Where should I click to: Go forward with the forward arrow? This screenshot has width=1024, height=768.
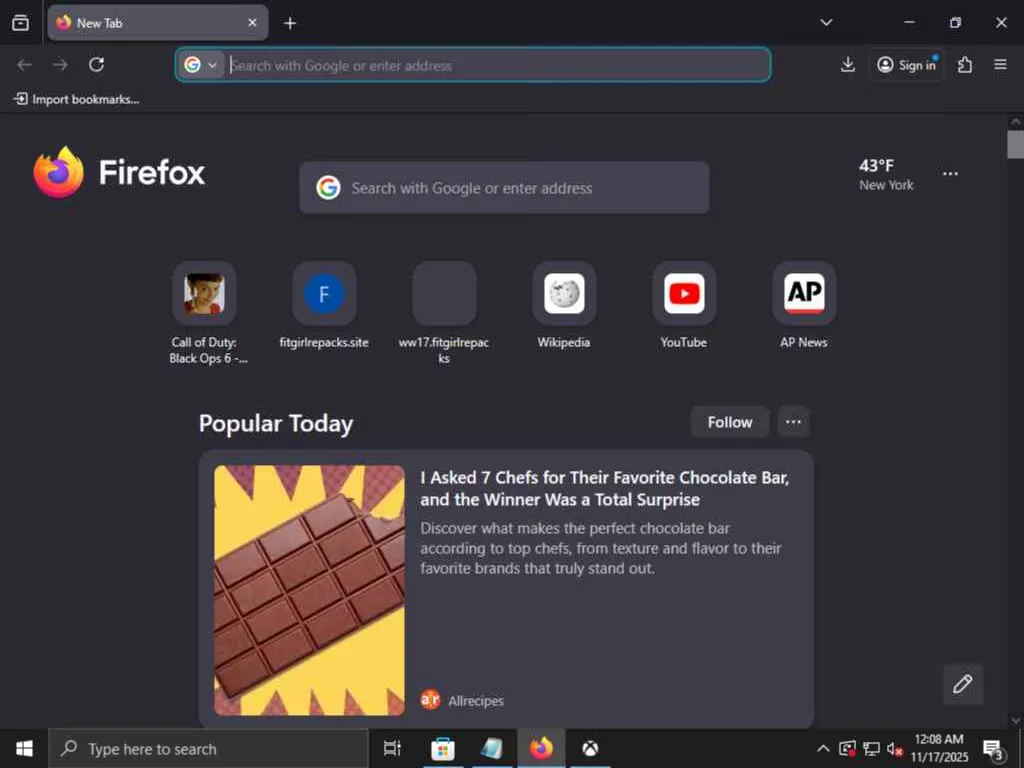(60, 65)
